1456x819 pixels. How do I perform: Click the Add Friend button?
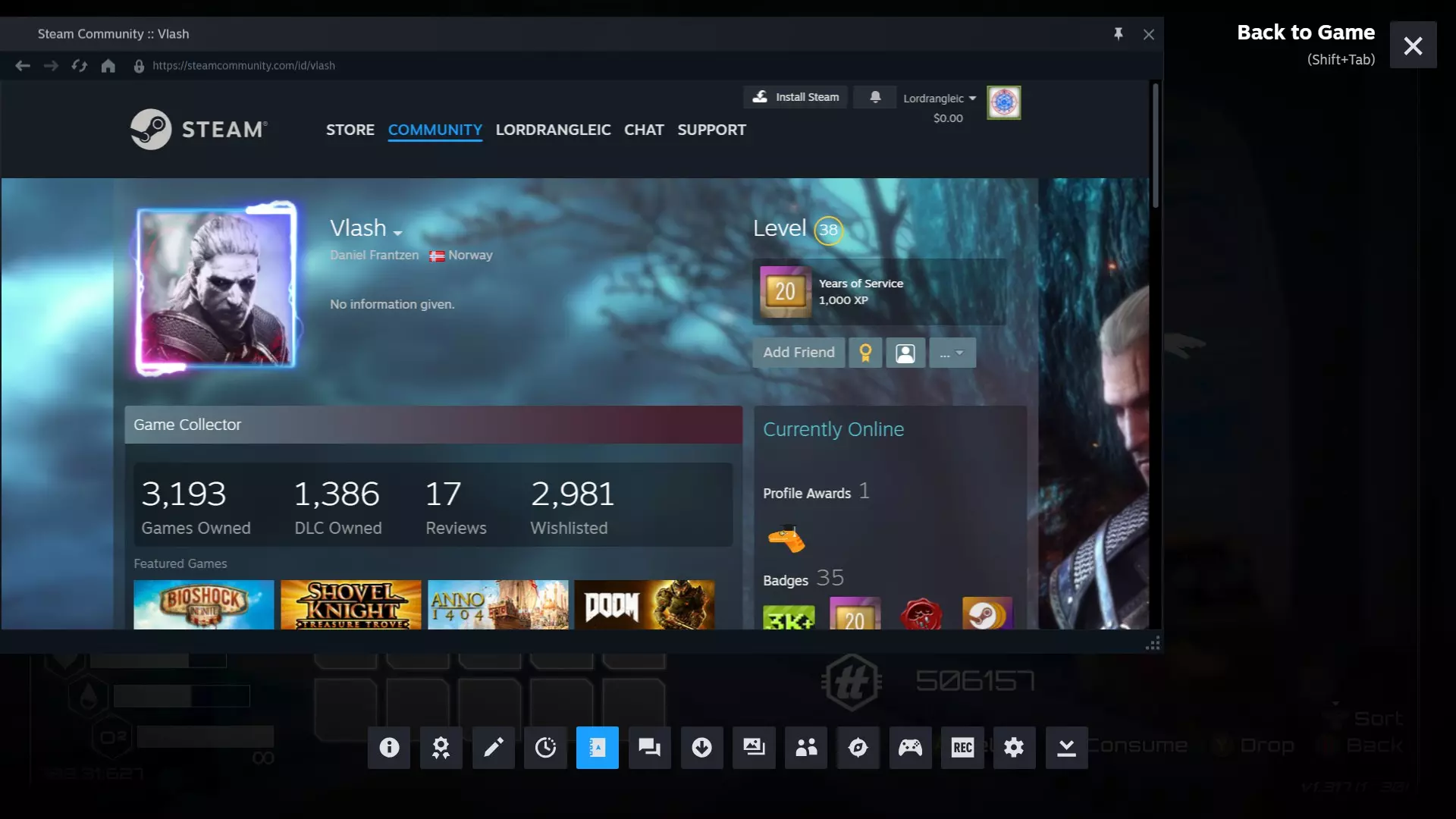click(x=799, y=353)
